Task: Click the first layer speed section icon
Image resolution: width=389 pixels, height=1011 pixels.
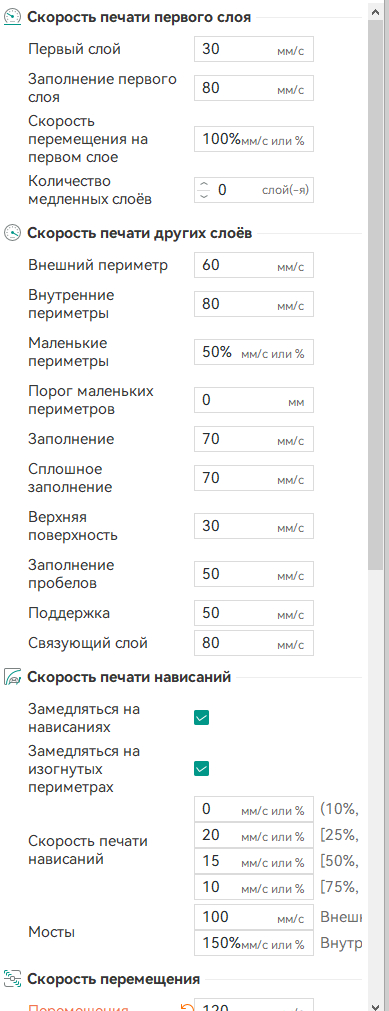Action: pyautogui.click(x=12, y=17)
